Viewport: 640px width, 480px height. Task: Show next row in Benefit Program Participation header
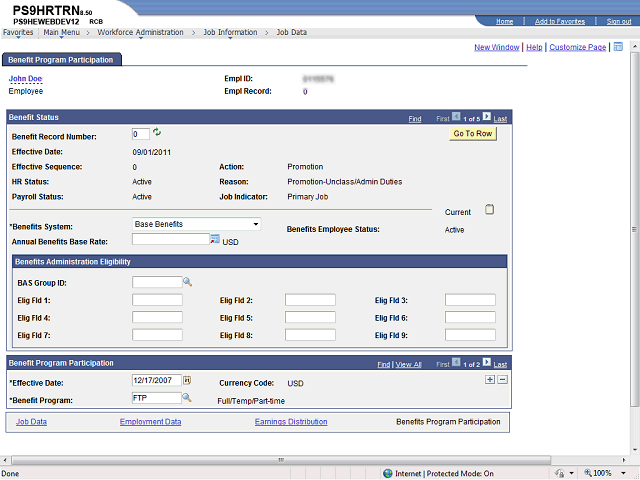pos(487,362)
